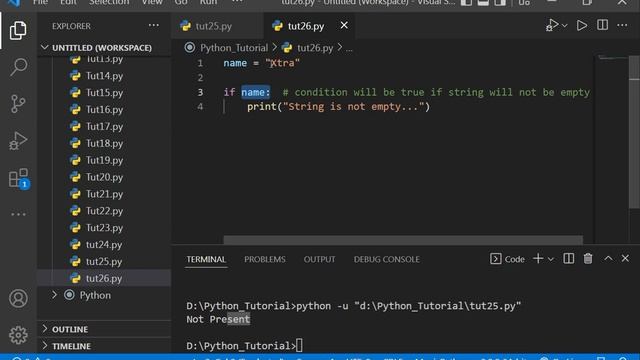Image resolution: width=640 pixels, height=360 pixels.
Task: Open Source Control view
Action: [x=18, y=104]
